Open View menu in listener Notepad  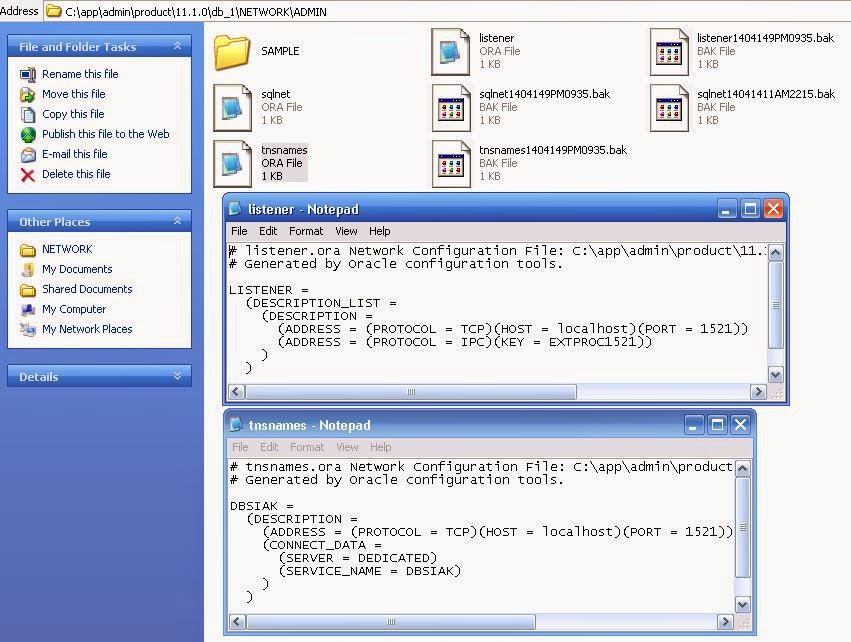[x=346, y=231]
